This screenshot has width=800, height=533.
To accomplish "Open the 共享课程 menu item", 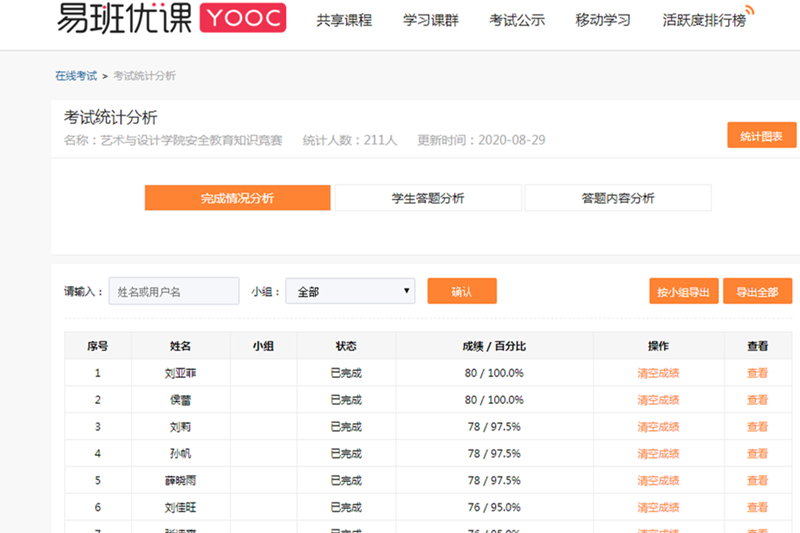I will click(x=344, y=20).
